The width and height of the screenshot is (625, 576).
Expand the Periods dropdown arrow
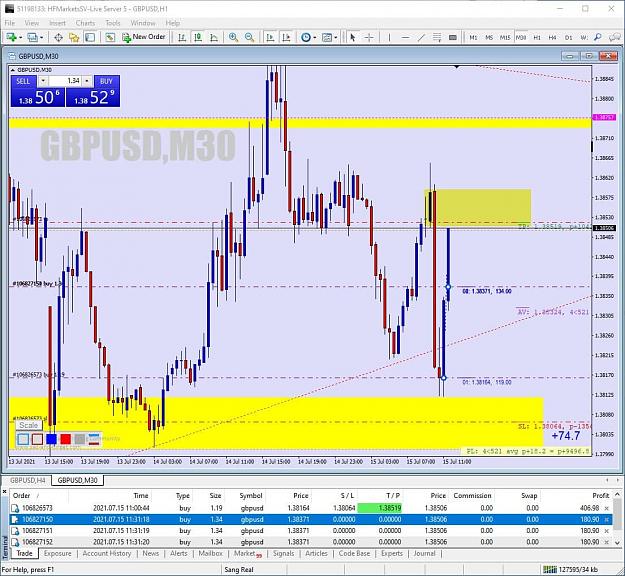pos(314,37)
